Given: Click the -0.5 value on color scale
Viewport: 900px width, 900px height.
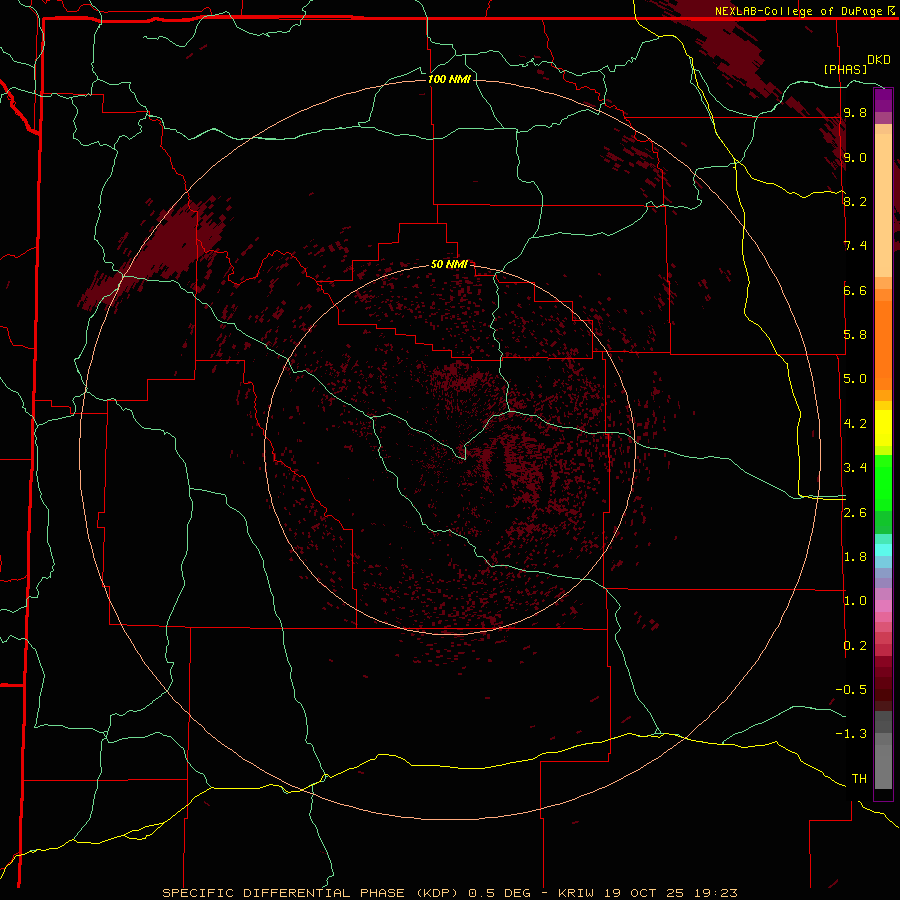Looking at the screenshot, I should (x=851, y=690).
